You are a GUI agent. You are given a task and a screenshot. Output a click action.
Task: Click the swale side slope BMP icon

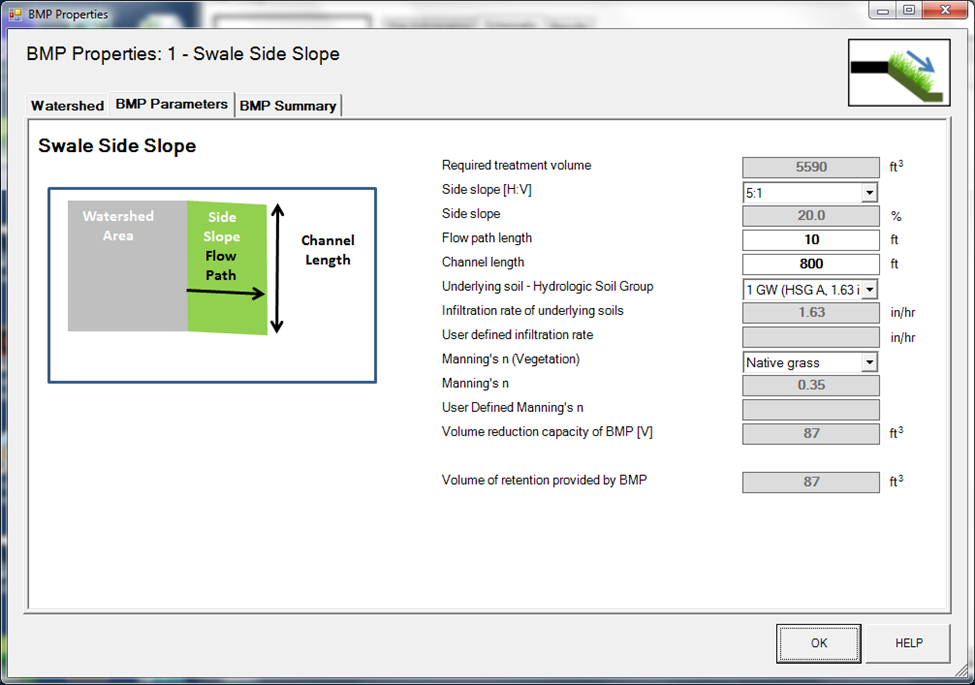click(x=899, y=72)
